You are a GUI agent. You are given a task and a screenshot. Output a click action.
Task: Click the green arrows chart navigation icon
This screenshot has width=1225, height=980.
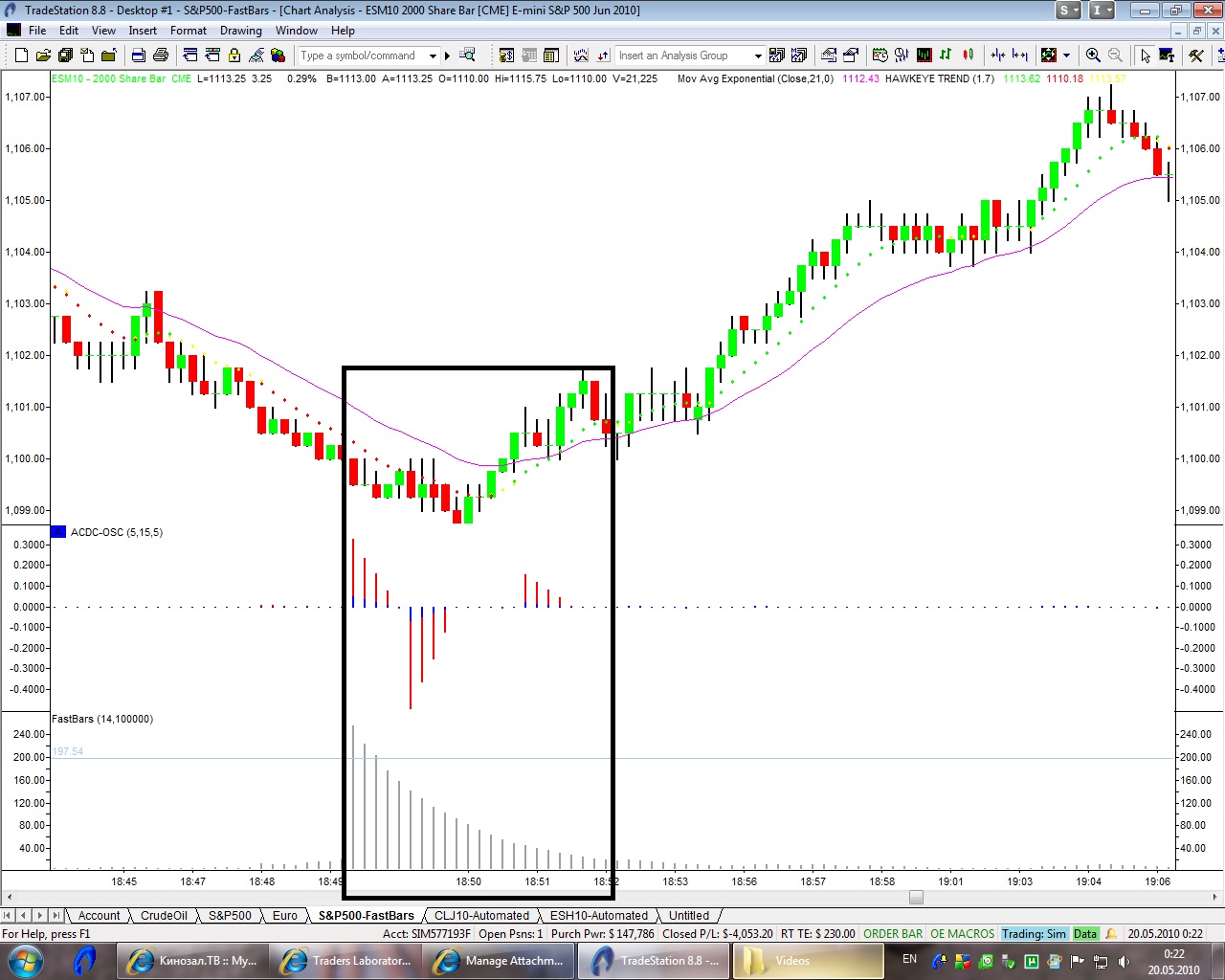tap(1049, 55)
